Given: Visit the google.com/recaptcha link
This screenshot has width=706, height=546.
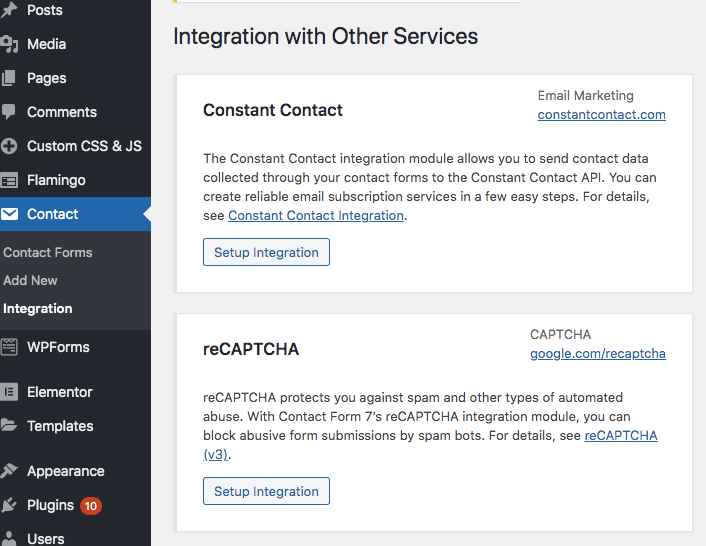Looking at the screenshot, I should 598,354.
